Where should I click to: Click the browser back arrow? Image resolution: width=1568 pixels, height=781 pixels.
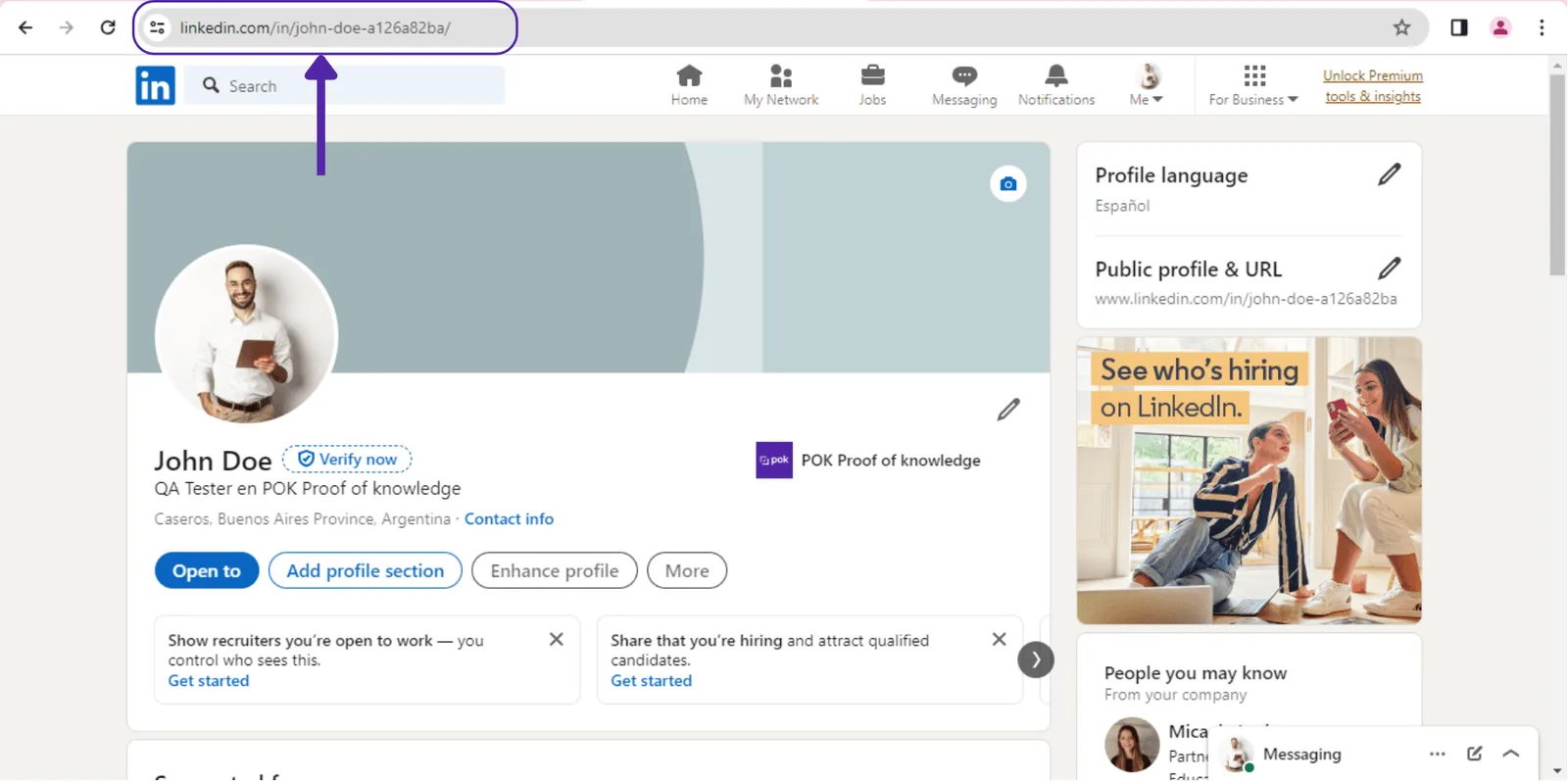click(25, 27)
